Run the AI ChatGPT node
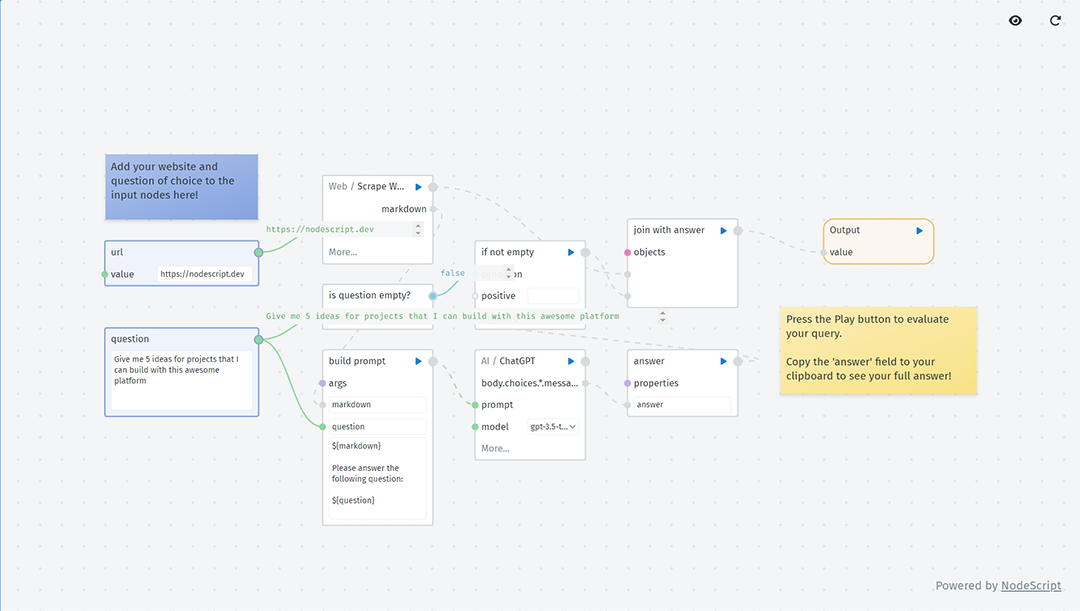The width and height of the screenshot is (1080, 611). (x=570, y=361)
